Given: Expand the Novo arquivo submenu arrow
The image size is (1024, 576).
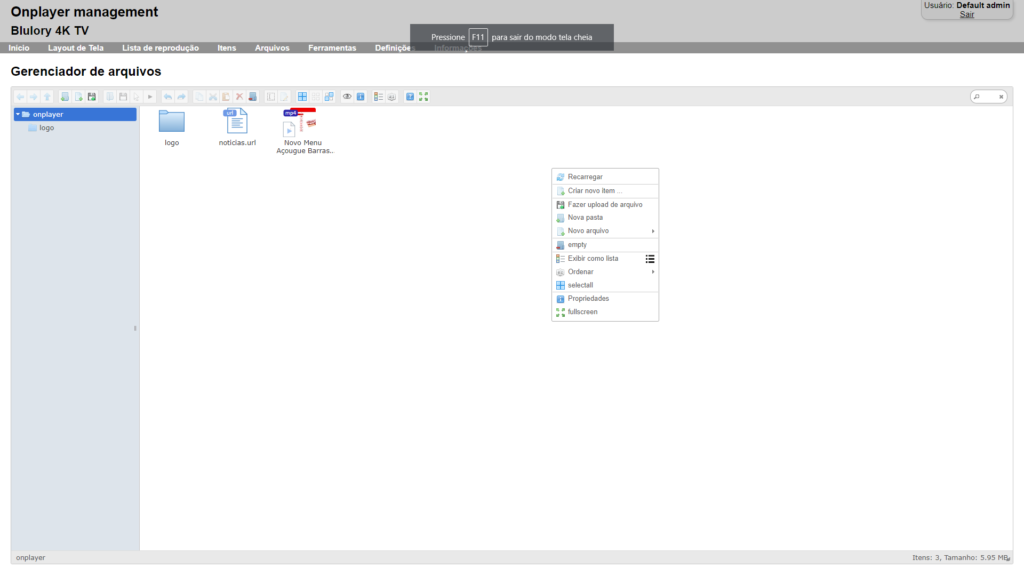Looking at the screenshot, I should point(652,231).
